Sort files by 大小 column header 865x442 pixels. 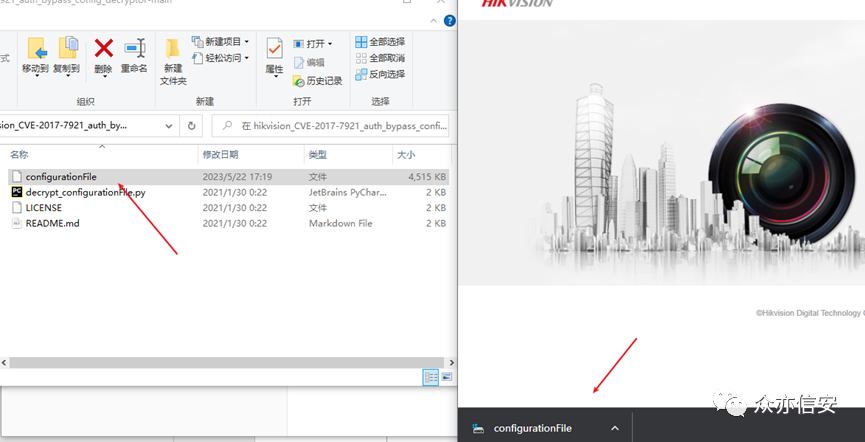point(406,155)
